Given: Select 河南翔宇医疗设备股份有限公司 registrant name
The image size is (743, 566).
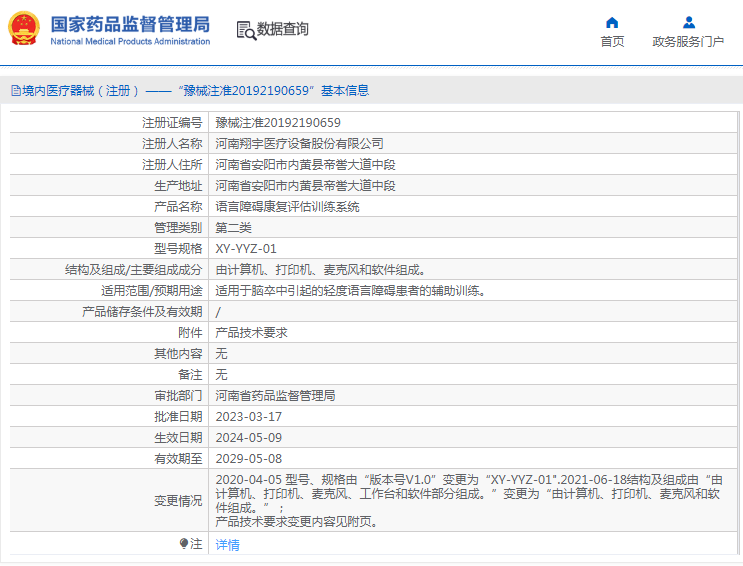Looking at the screenshot, I should point(299,144).
